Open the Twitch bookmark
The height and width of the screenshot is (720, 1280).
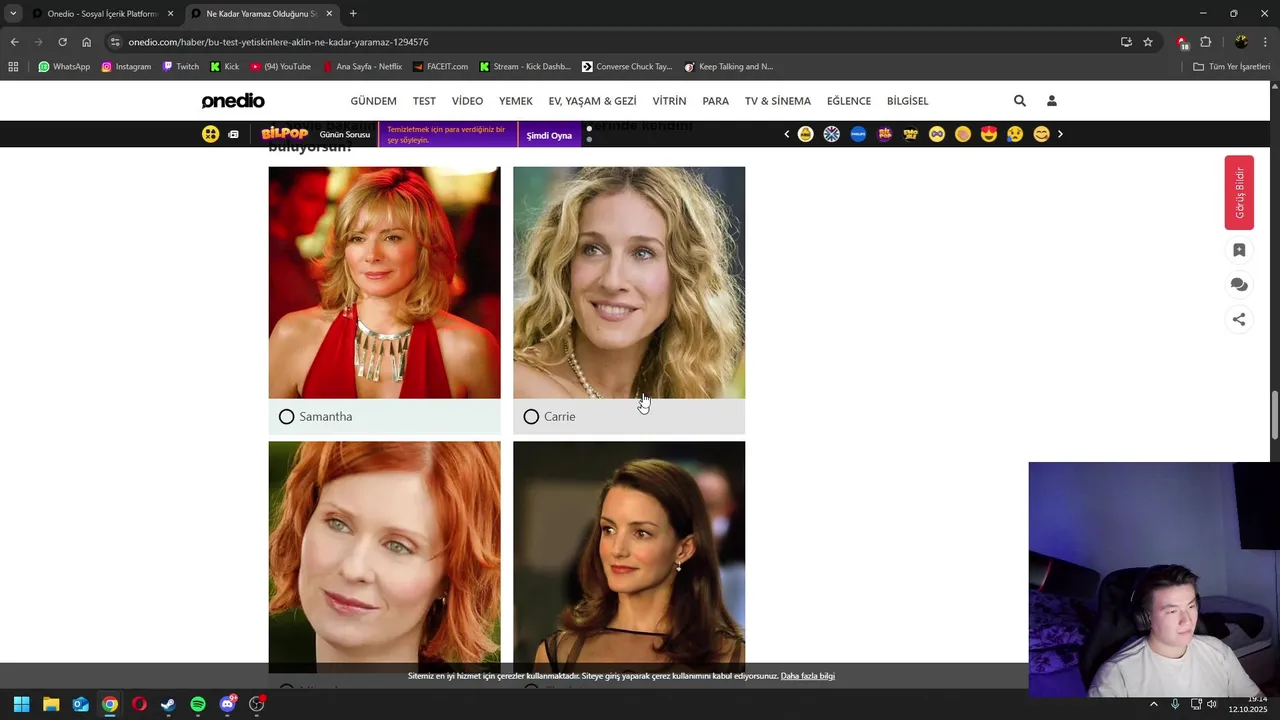tap(181, 67)
